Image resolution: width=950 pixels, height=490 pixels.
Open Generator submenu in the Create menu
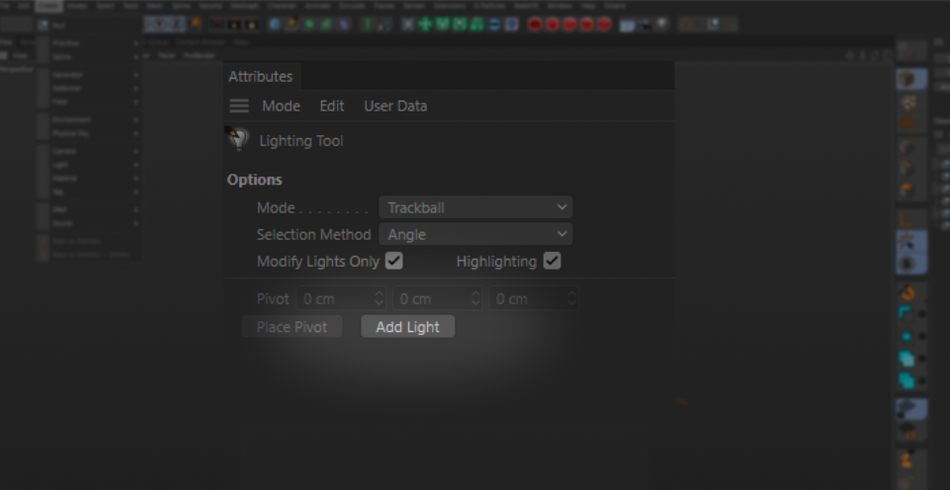88,75
